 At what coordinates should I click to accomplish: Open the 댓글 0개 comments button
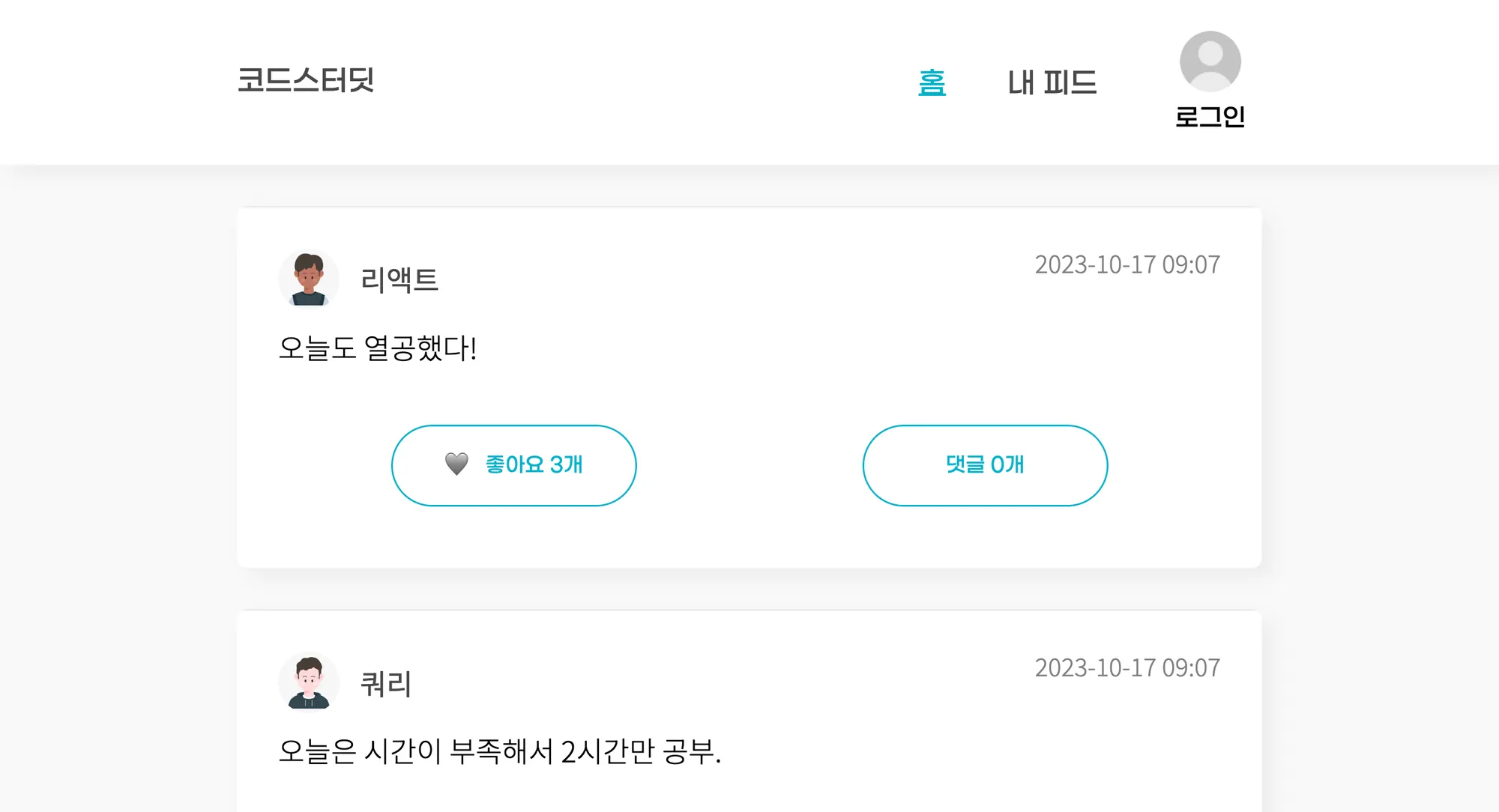[x=985, y=465]
